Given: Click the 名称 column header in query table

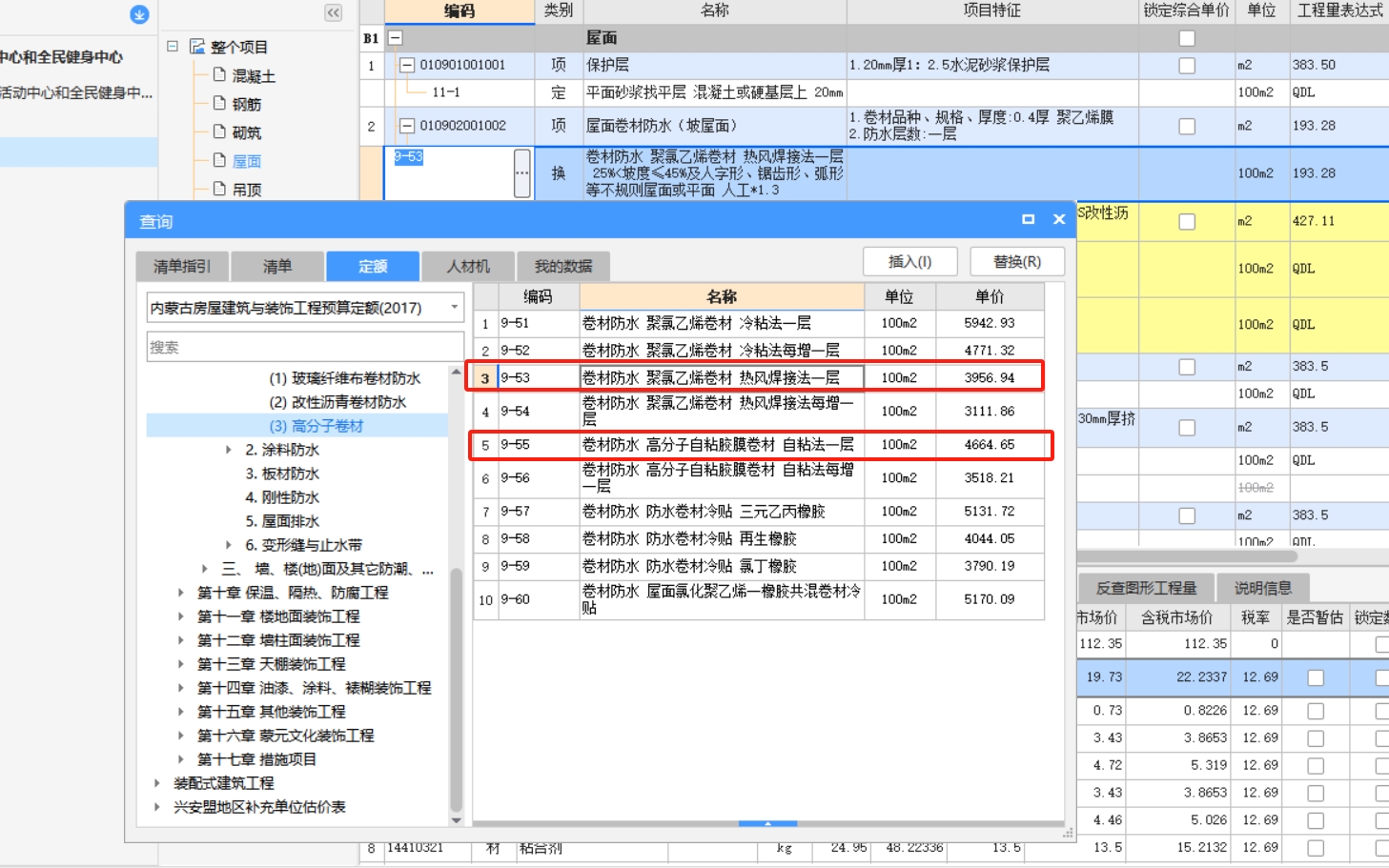Looking at the screenshot, I should 722,296.
